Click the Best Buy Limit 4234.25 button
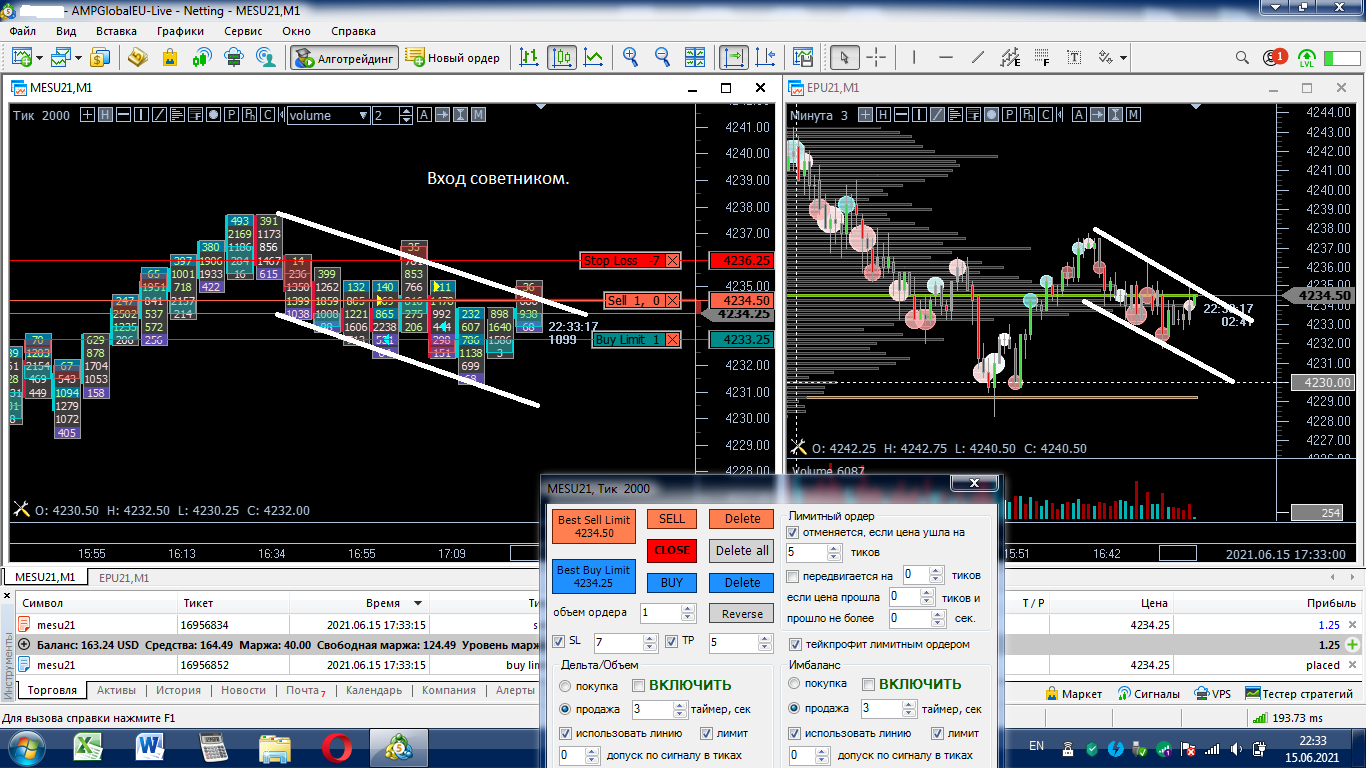The image size is (1366, 768). click(594, 576)
